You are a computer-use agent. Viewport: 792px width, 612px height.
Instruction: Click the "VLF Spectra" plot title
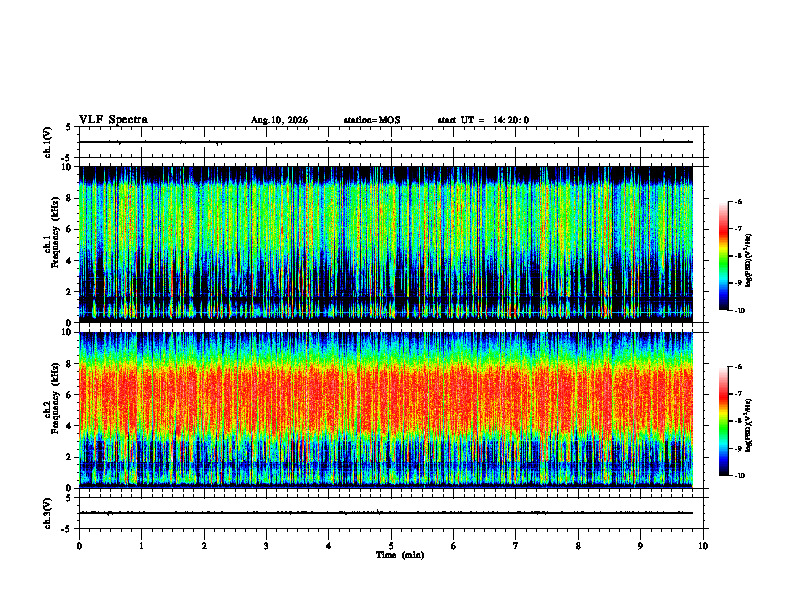pyautogui.click(x=113, y=120)
